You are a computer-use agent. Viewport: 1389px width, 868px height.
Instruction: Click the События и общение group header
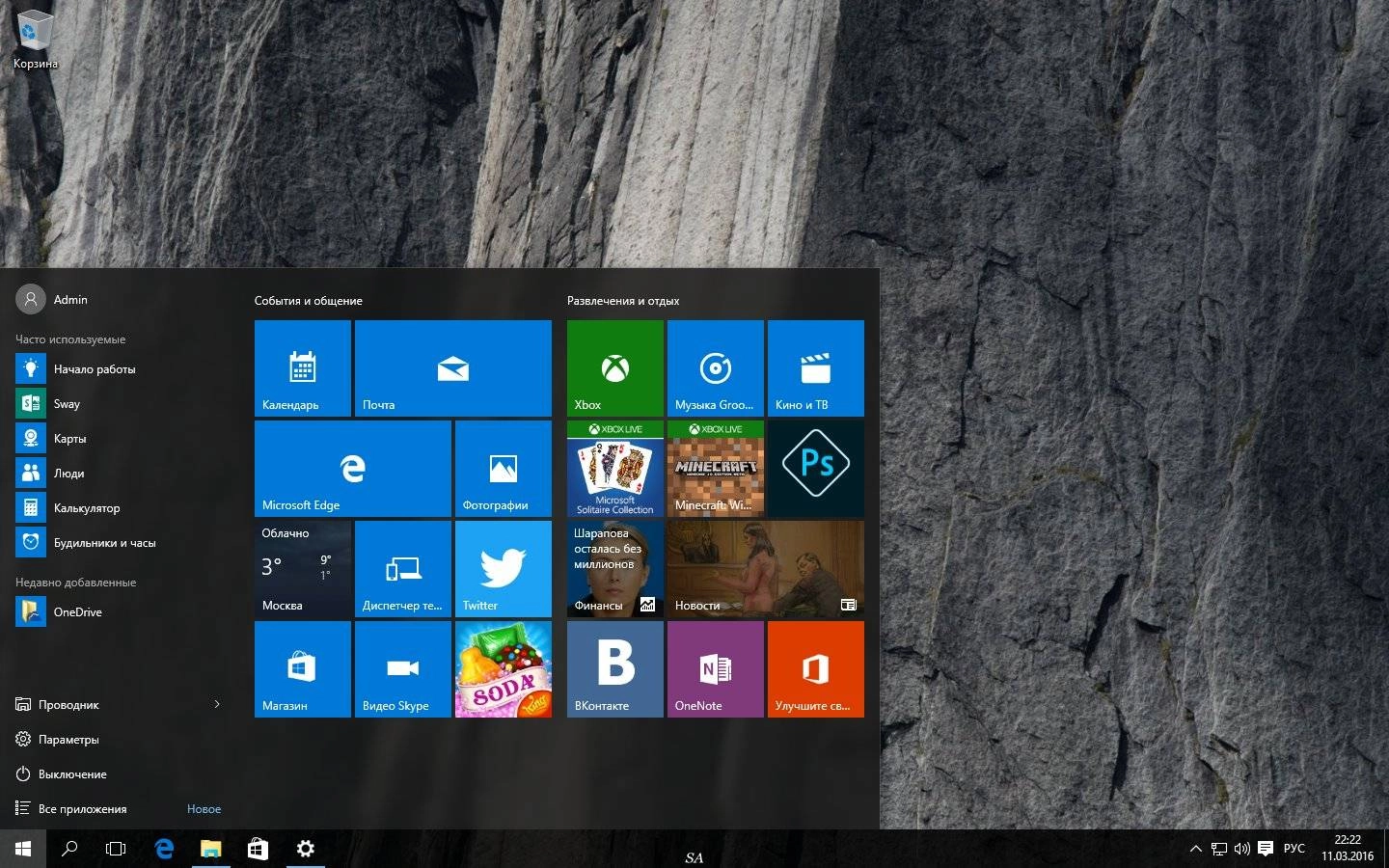click(x=309, y=301)
